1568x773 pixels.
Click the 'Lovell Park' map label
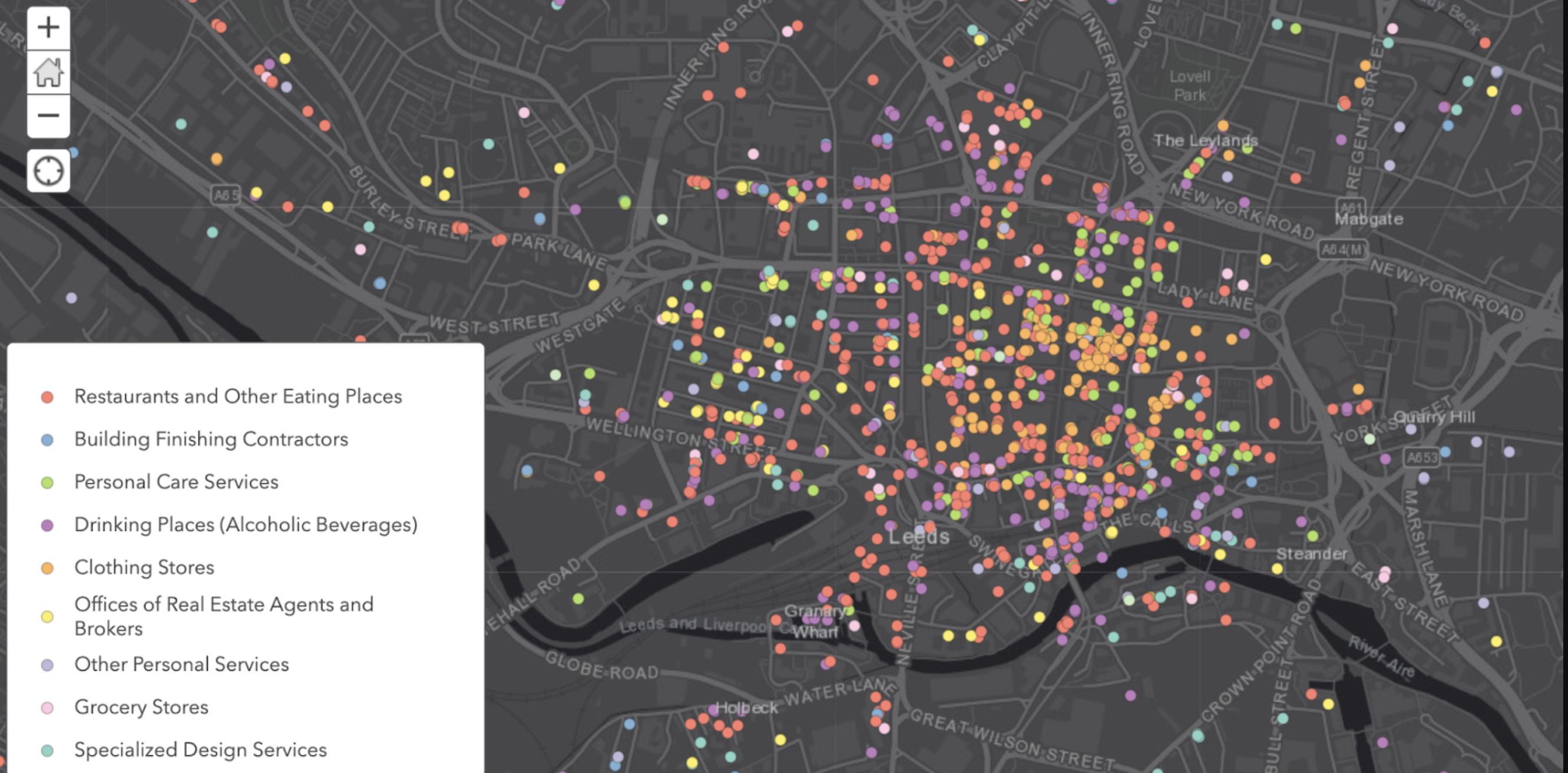pyautogui.click(x=1190, y=86)
